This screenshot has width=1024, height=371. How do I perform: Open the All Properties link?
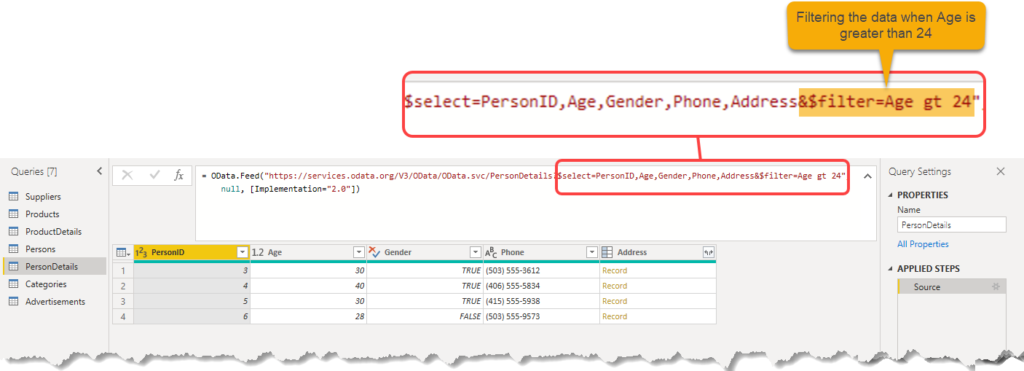pos(923,244)
